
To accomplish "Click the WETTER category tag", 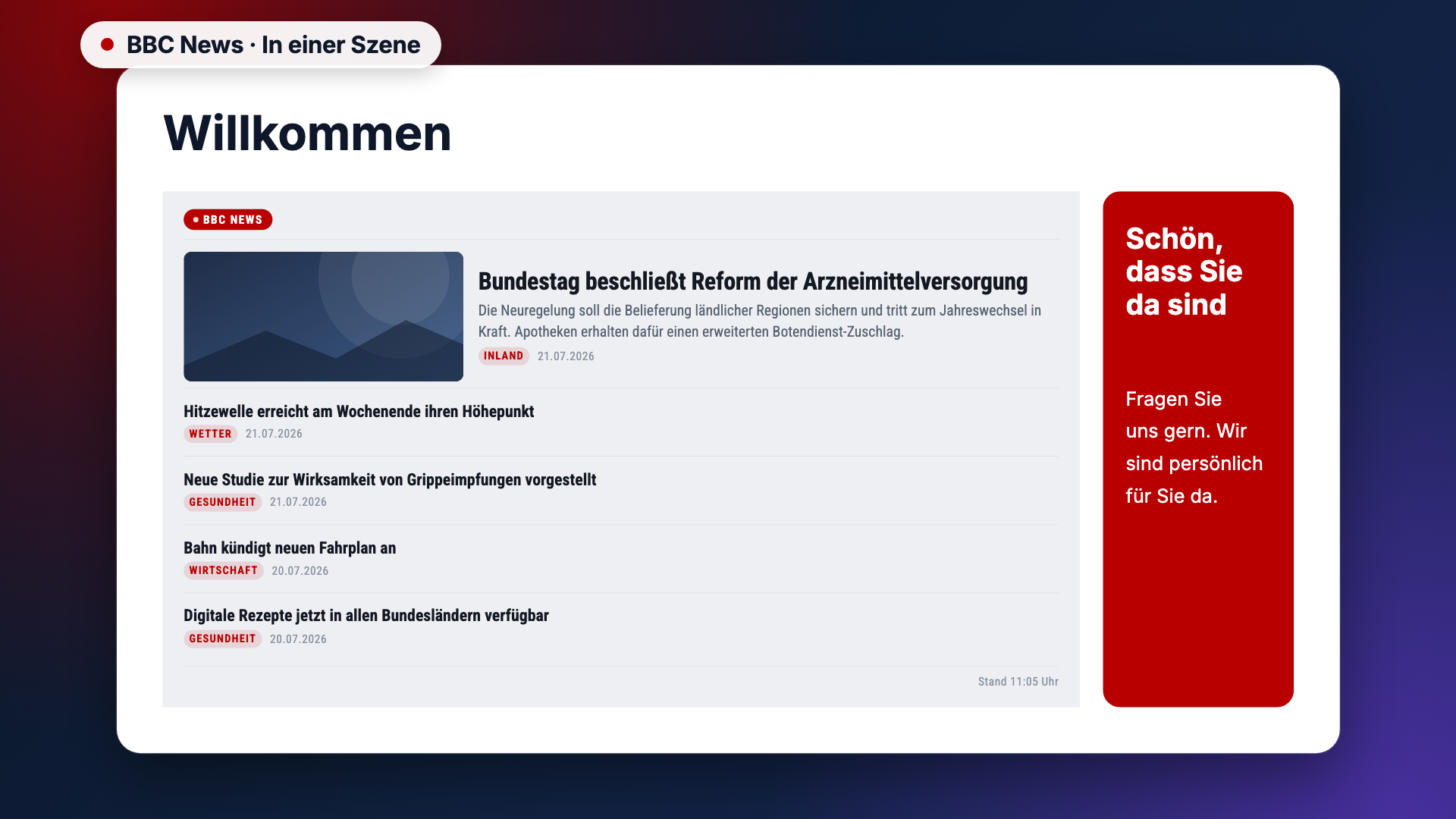I will 210,434.
